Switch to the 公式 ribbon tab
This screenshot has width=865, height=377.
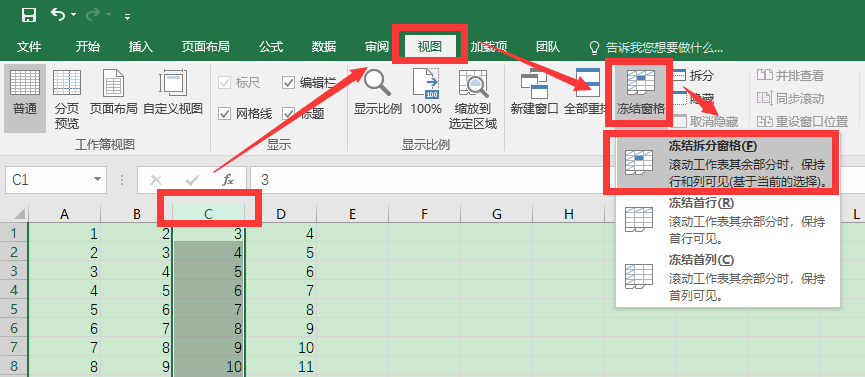coord(271,47)
